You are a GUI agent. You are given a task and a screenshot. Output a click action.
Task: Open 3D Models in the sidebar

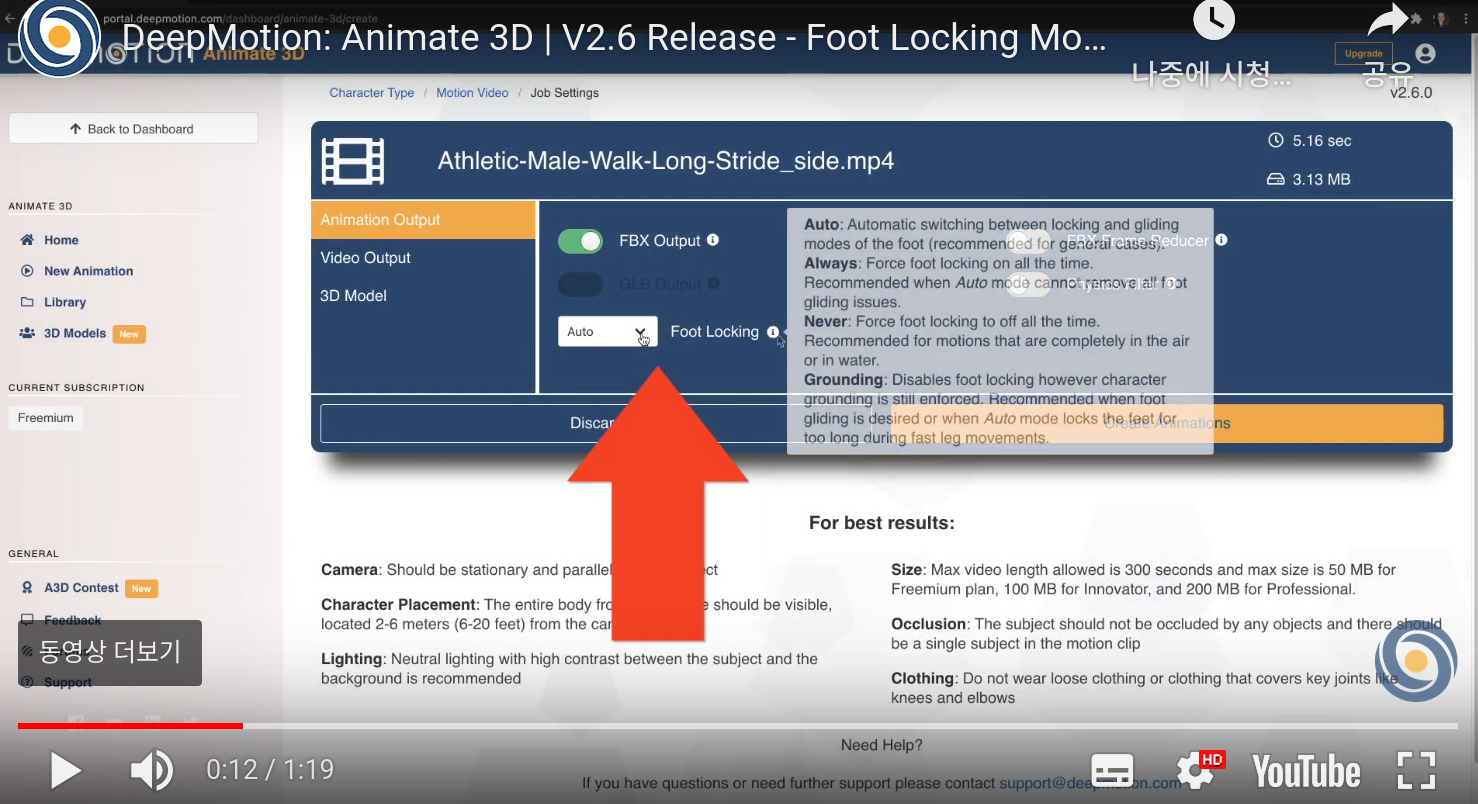(75, 333)
